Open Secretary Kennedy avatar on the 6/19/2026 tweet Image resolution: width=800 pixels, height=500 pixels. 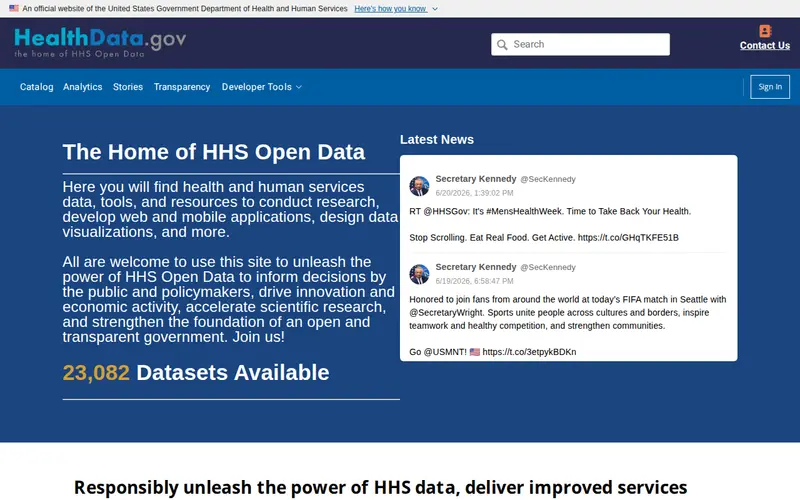(x=419, y=274)
